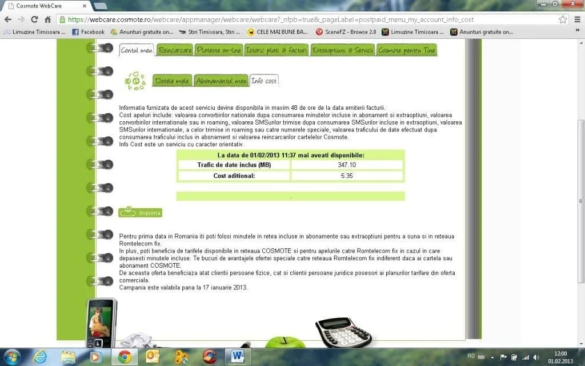Open a new browser tab
585x366 pixels.
pos(100,6)
